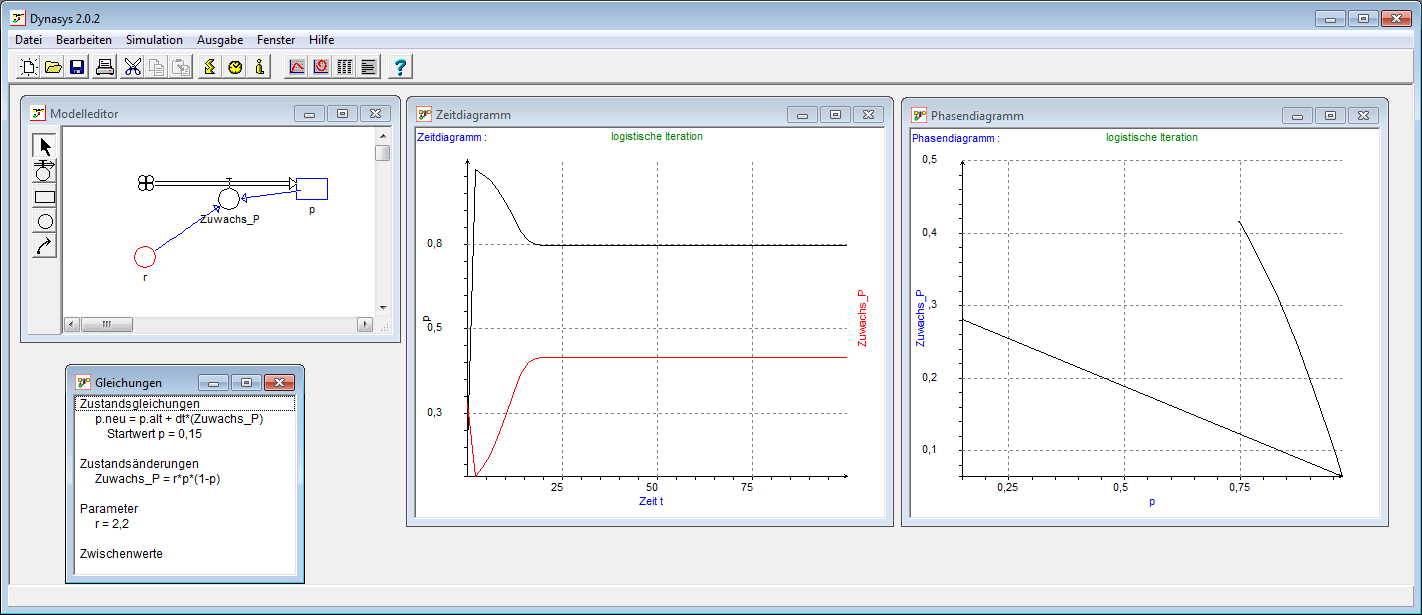Select the flow (valve) tool in Modelleditor
Viewport: 1422px width, 615px height.
[x=44, y=171]
